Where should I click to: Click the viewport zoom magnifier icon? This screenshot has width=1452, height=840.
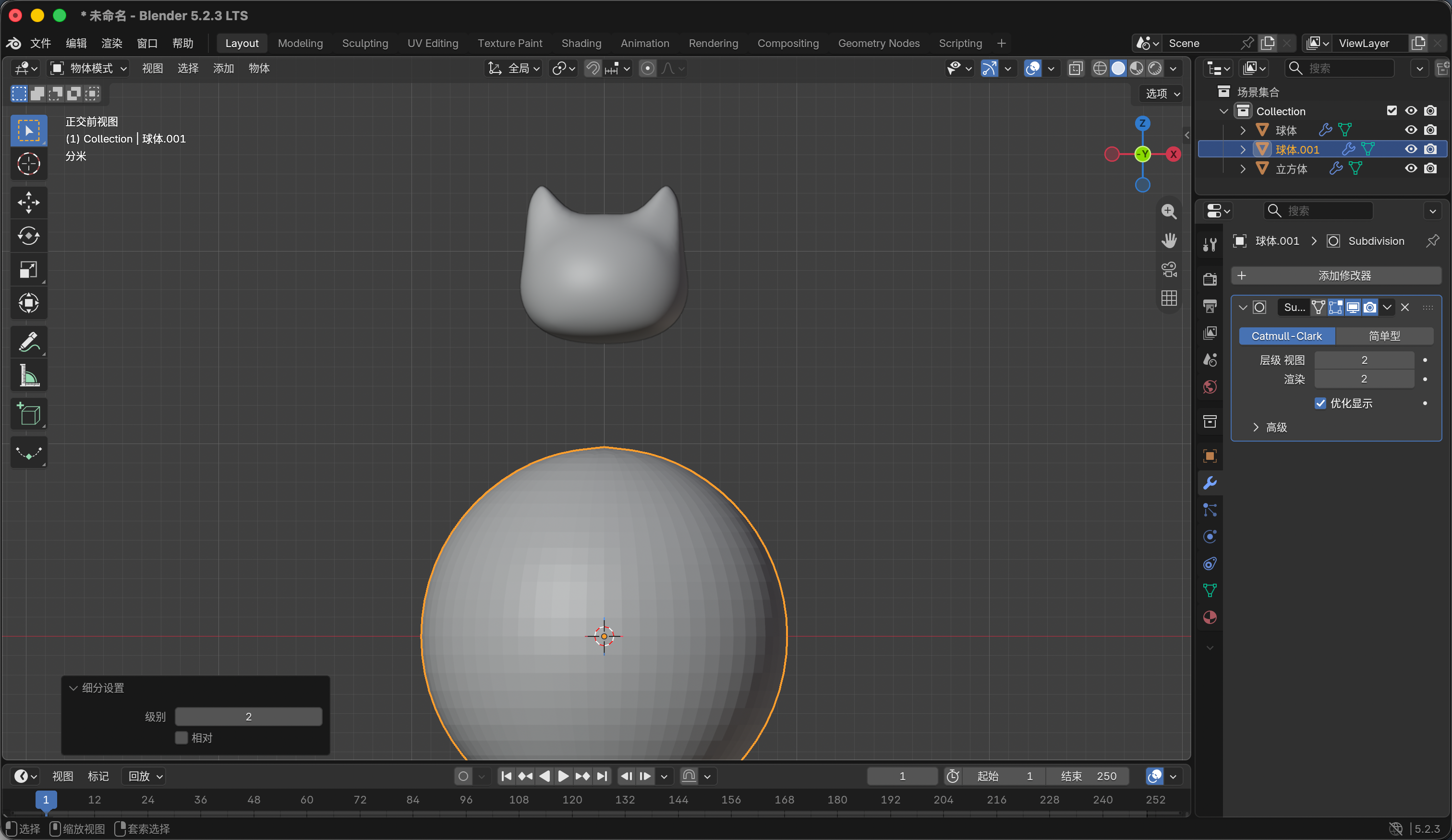click(1169, 212)
